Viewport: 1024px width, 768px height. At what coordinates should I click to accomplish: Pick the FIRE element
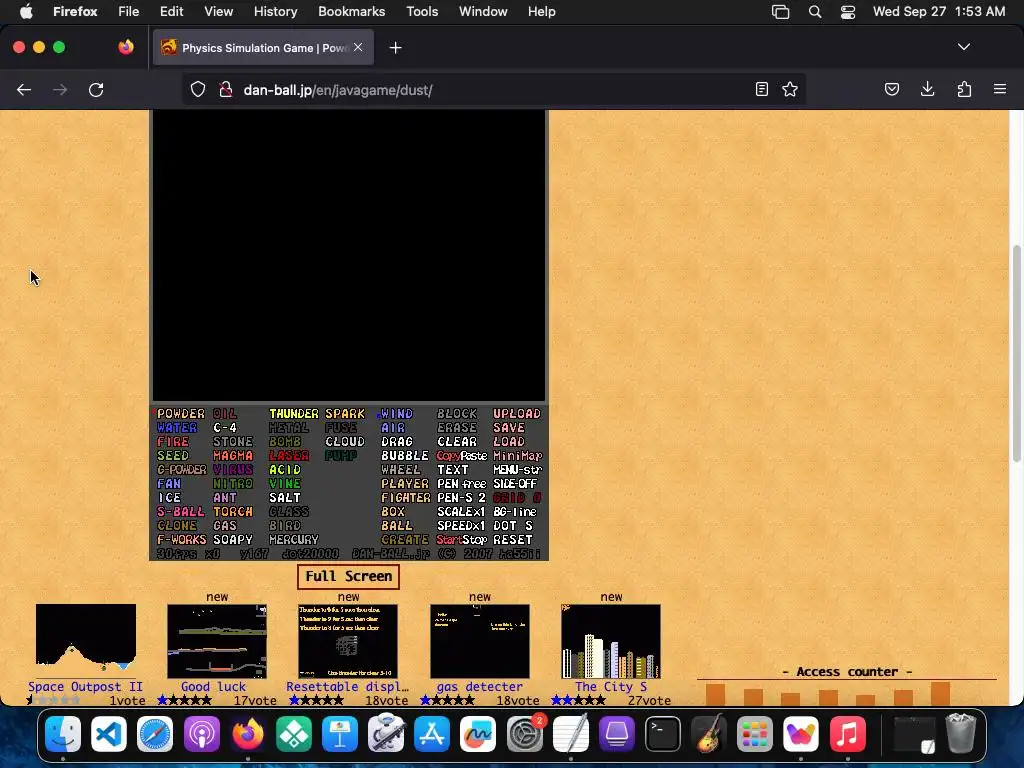tap(173, 441)
